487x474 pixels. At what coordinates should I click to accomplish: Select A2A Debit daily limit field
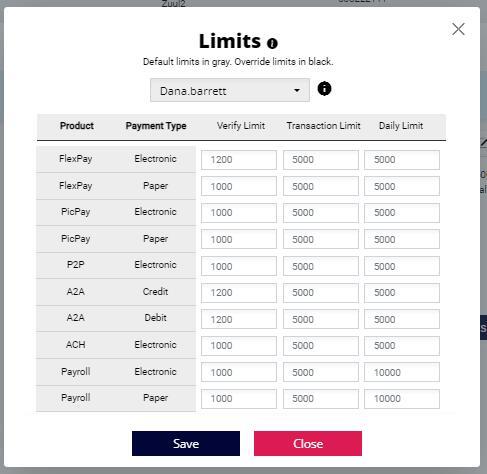click(402, 319)
